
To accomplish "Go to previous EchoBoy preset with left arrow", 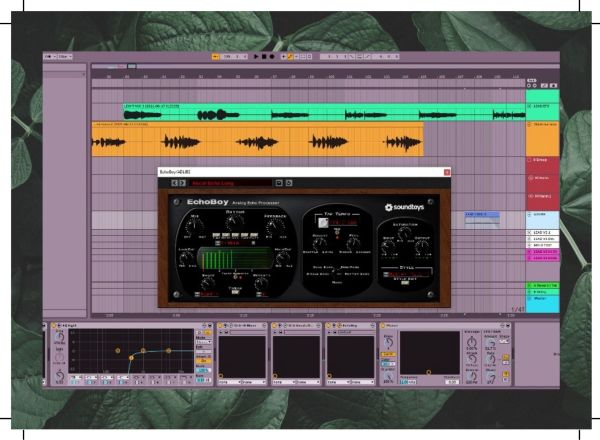I will [x=173, y=183].
